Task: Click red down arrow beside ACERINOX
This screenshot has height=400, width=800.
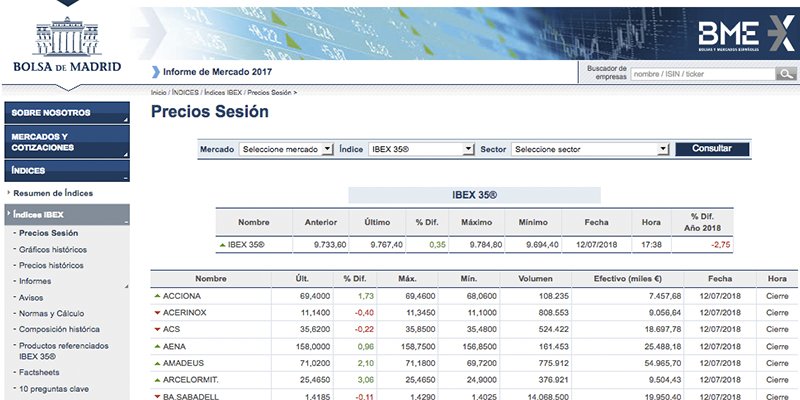Action: coord(157,313)
